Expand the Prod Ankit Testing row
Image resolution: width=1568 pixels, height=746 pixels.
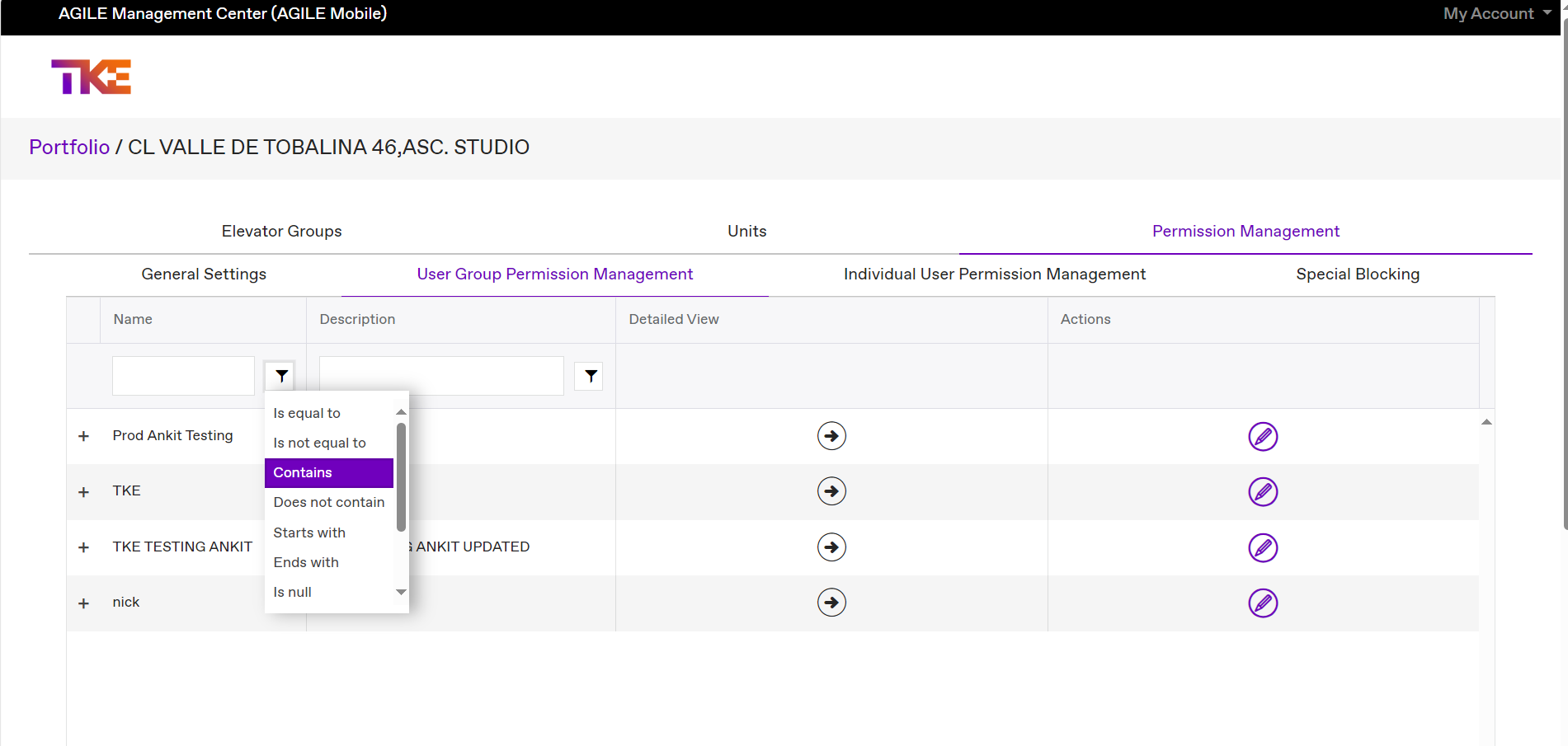[x=83, y=436]
